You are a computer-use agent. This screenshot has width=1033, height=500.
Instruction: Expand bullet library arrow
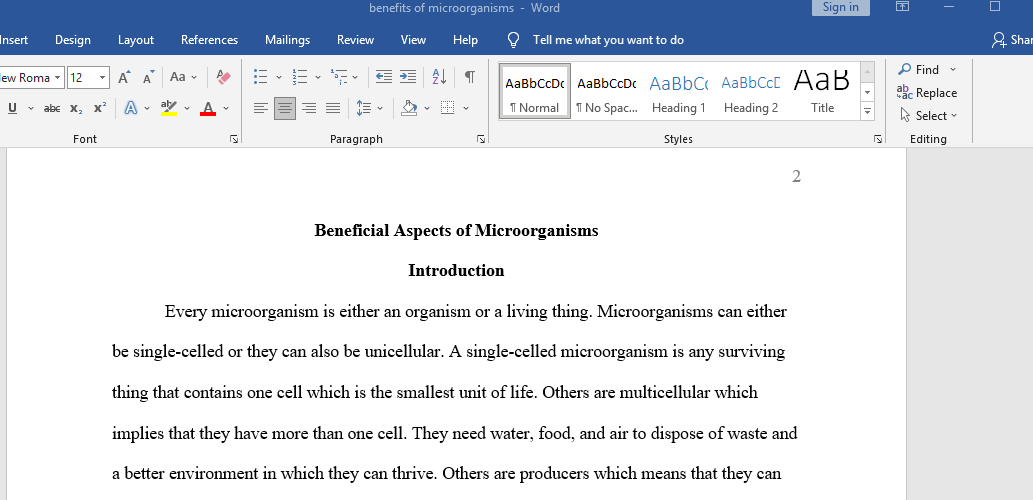[x=278, y=77]
